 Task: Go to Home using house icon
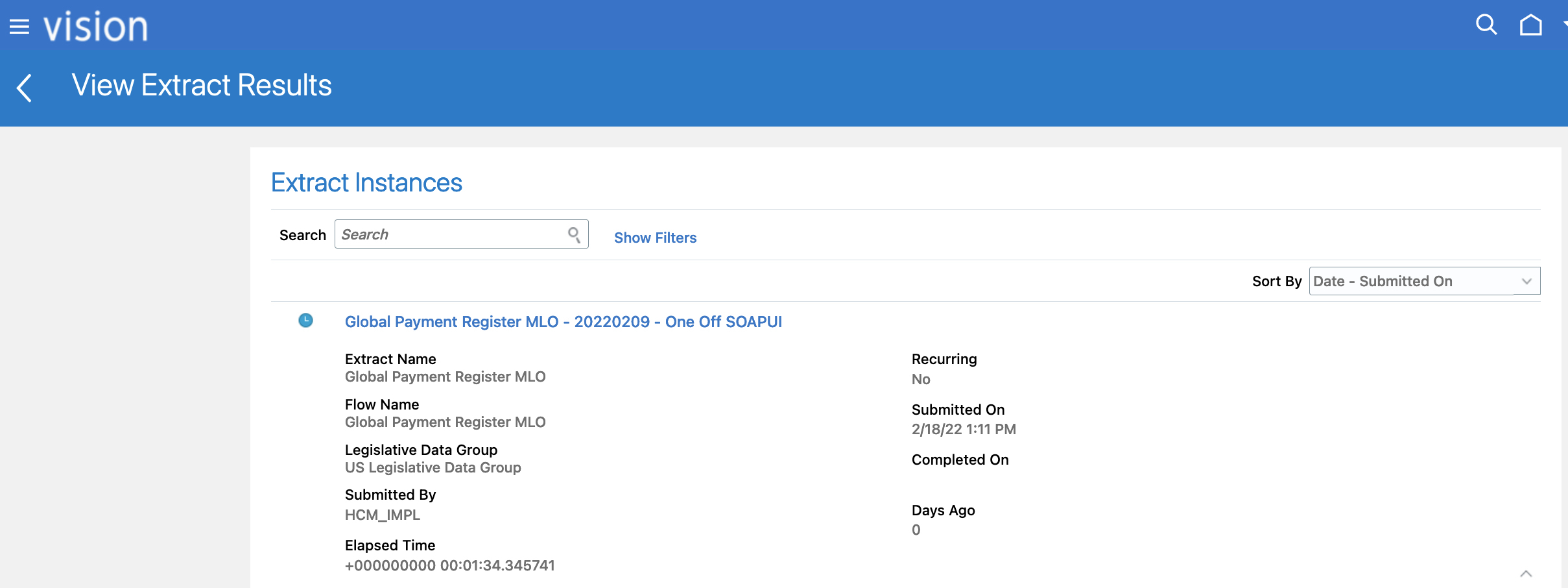[1530, 25]
